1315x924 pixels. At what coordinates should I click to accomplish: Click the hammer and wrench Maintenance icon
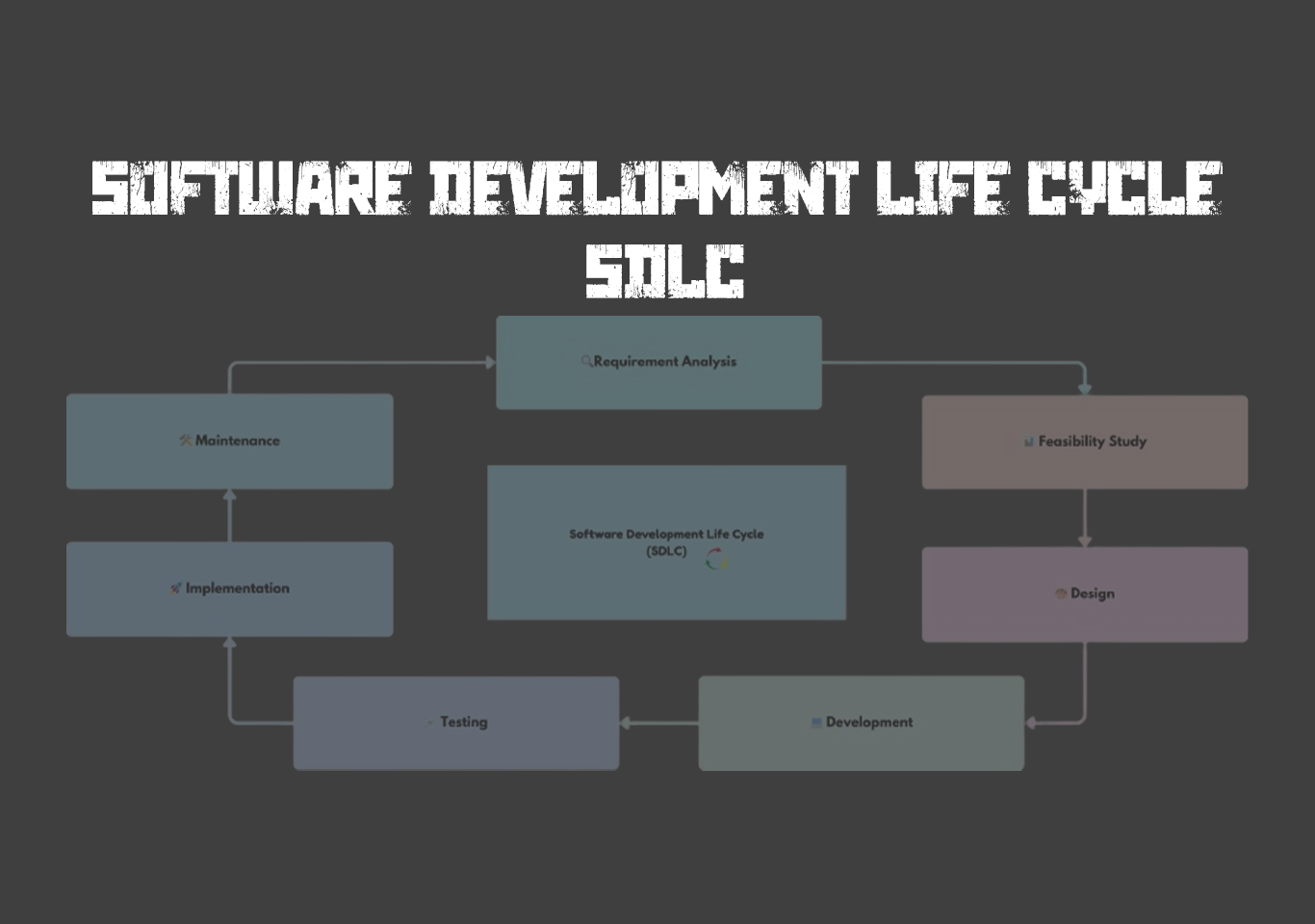click(185, 441)
